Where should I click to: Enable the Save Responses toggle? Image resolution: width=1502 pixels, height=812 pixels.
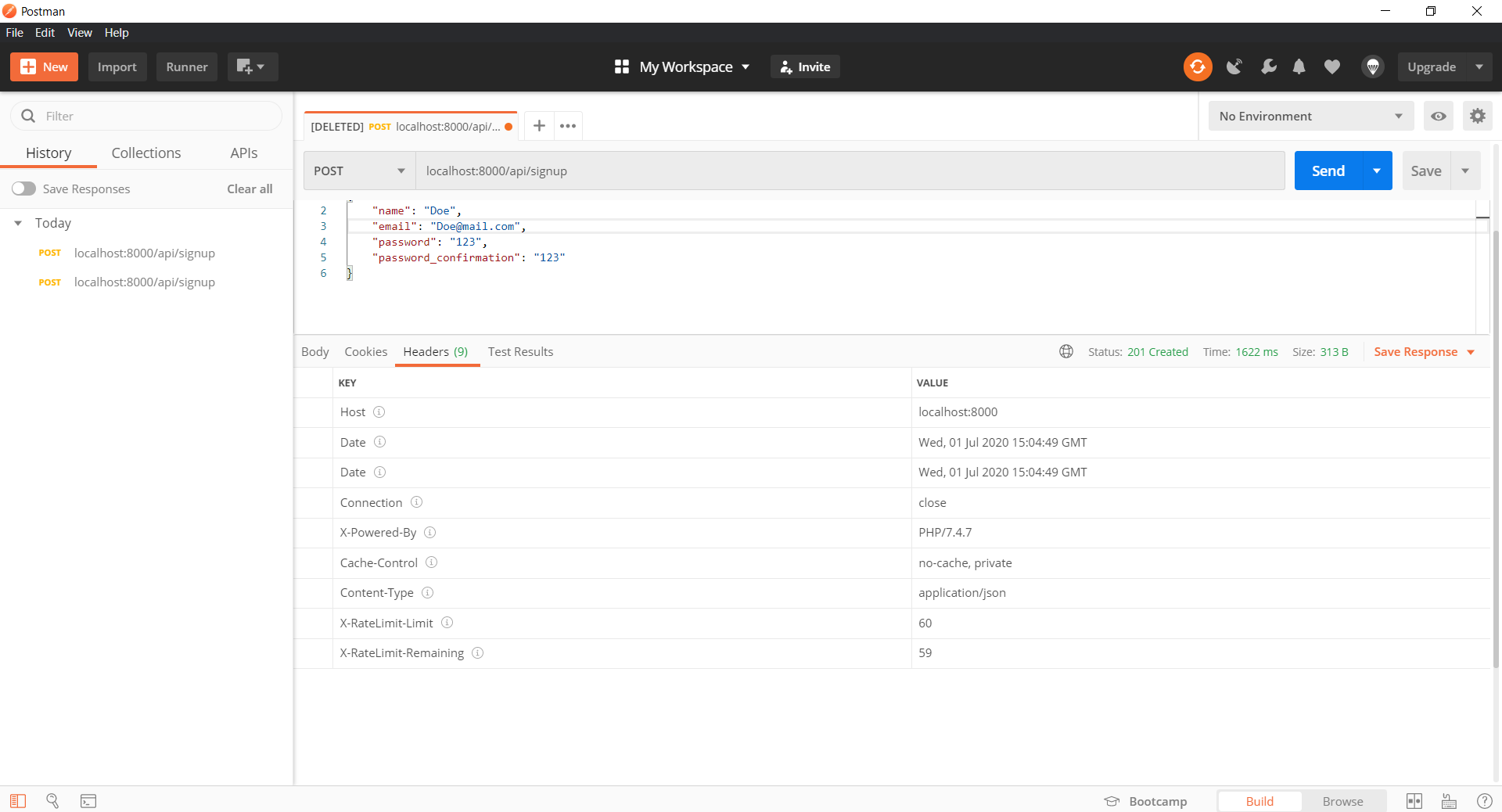pyautogui.click(x=23, y=189)
